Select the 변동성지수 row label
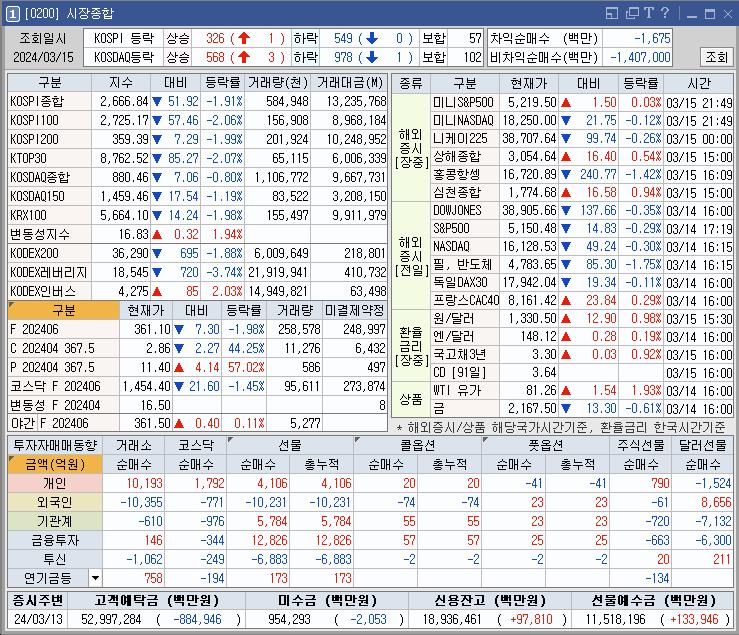Image resolution: width=739 pixels, height=635 pixels. click(49, 234)
